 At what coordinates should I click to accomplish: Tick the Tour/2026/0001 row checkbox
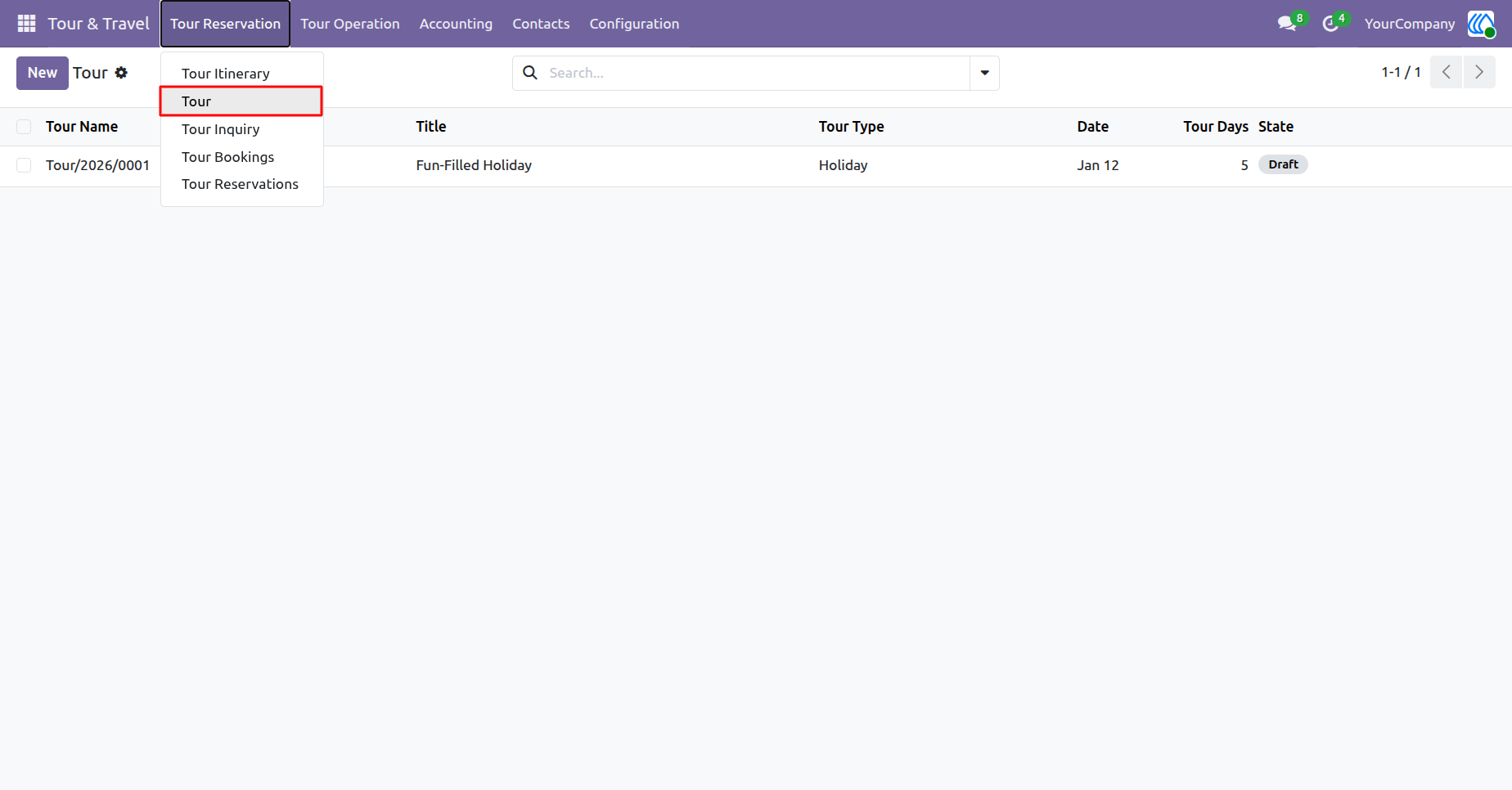[24, 165]
